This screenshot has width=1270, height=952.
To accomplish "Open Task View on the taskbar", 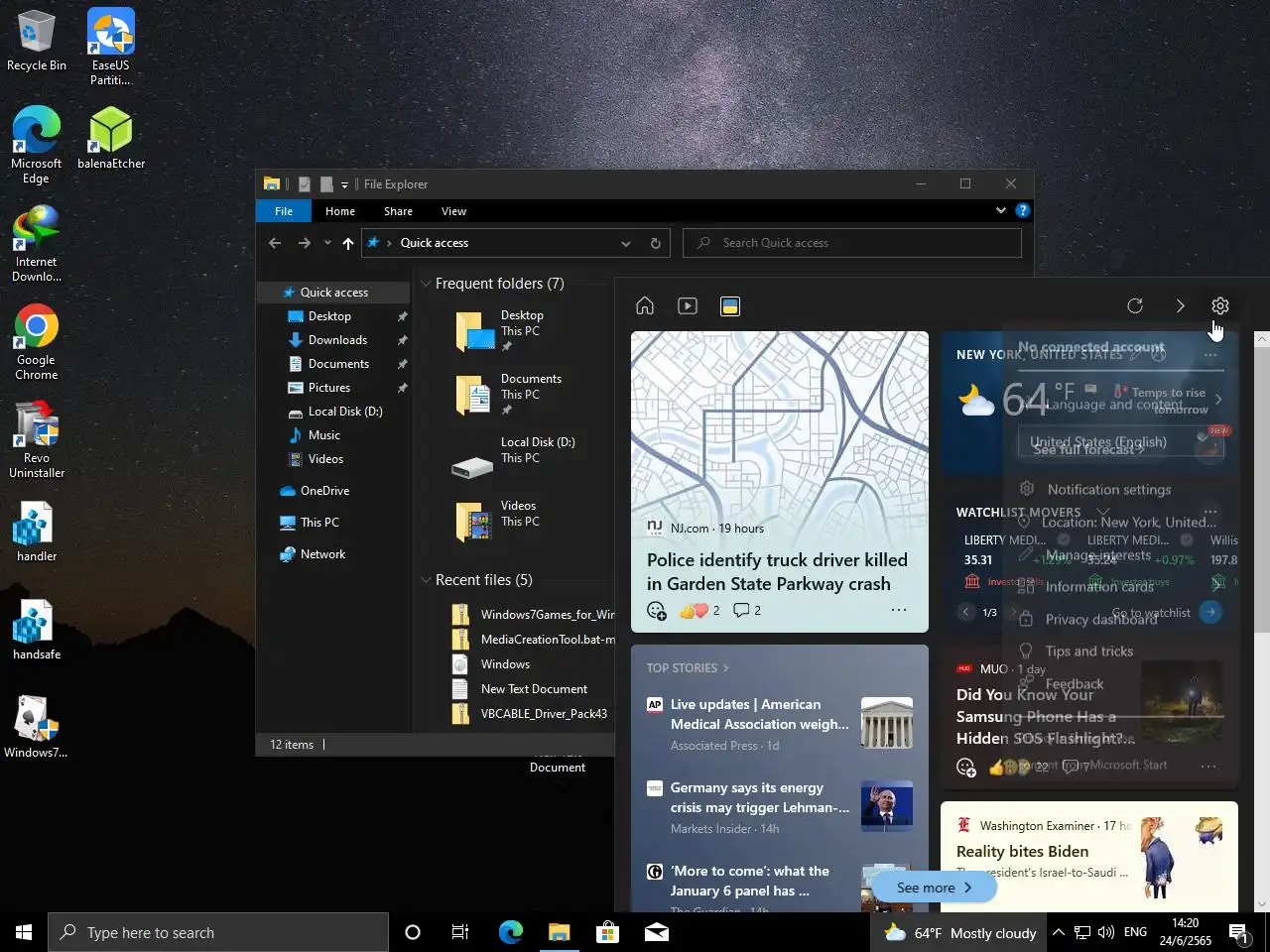I will [460, 932].
